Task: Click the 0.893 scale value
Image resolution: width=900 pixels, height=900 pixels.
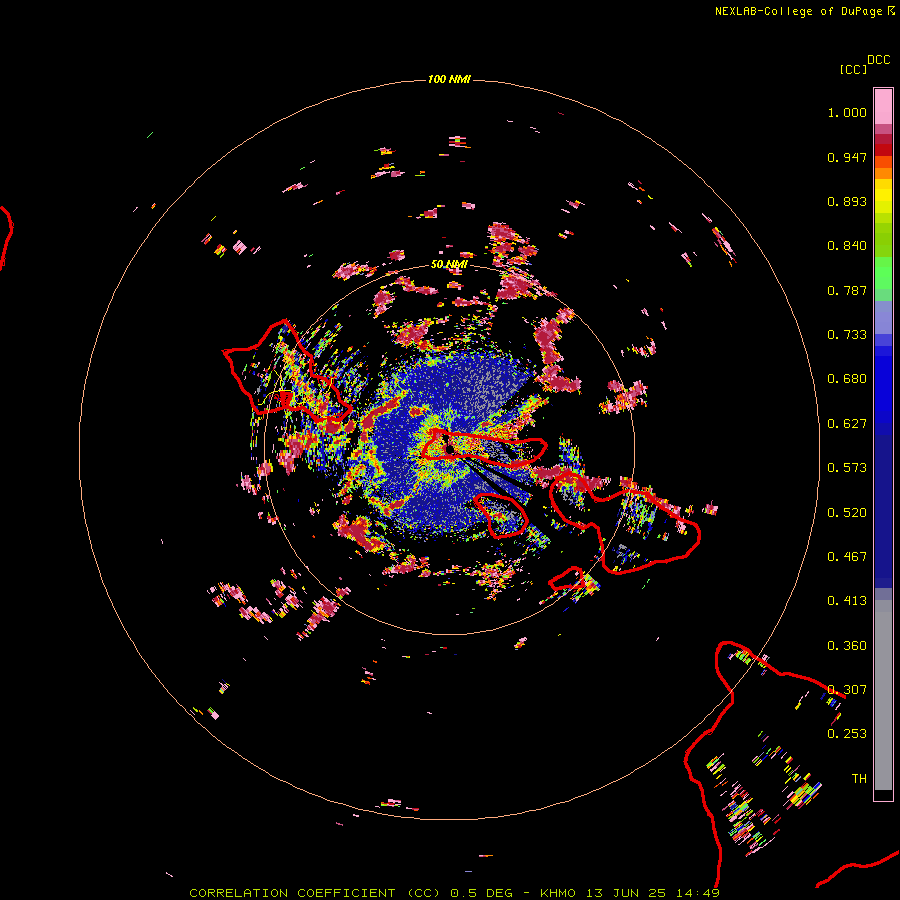Action: tap(847, 201)
